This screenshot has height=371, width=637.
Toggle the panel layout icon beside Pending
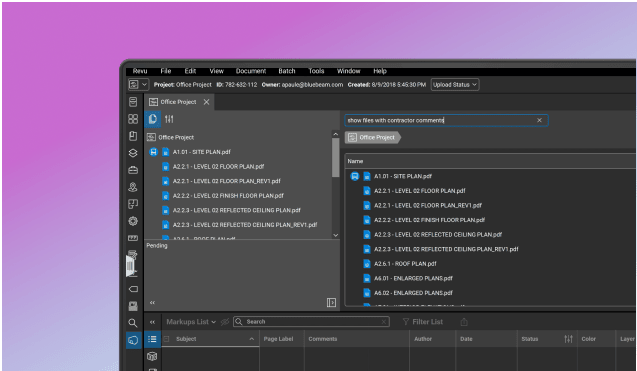(331, 302)
